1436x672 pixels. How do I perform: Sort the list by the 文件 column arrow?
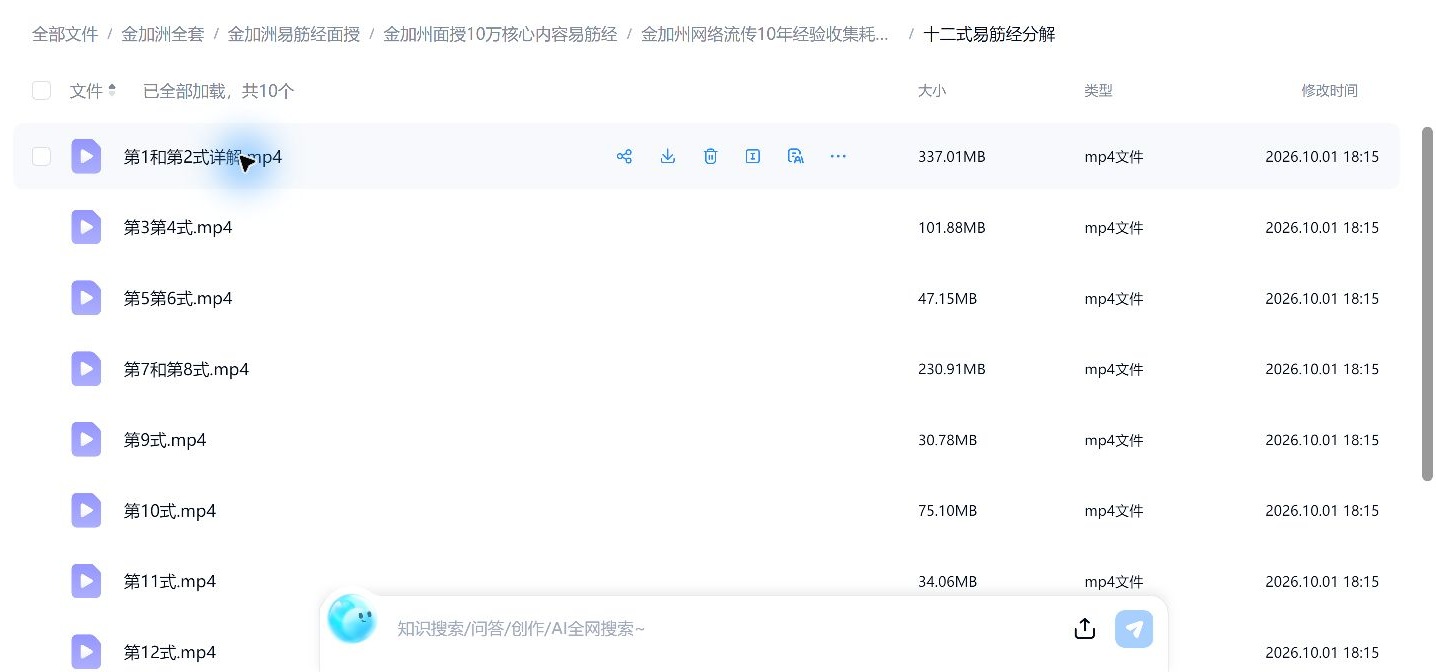112,90
